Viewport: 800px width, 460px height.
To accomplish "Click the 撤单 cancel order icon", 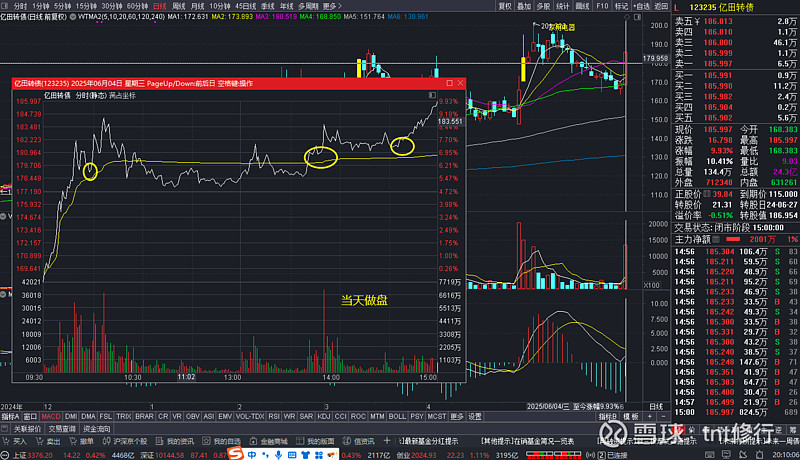I will [x=72, y=441].
